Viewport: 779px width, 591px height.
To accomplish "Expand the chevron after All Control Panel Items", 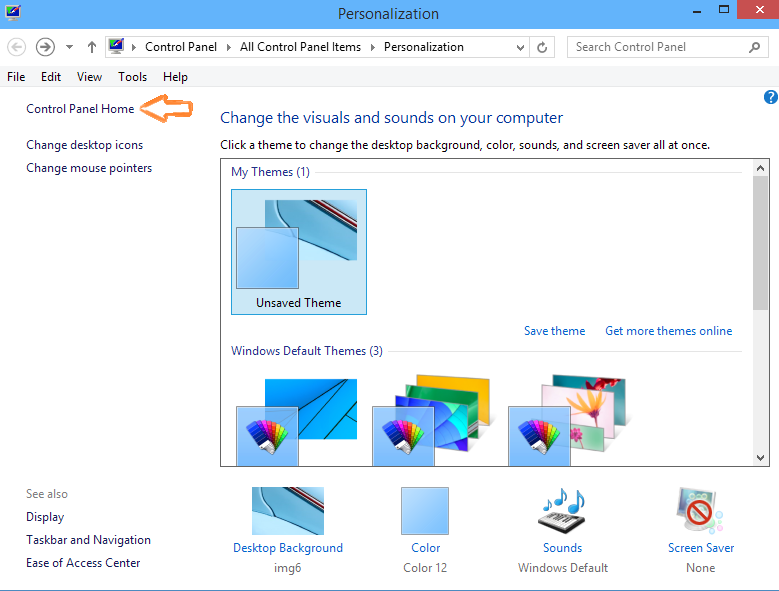I will [373, 47].
